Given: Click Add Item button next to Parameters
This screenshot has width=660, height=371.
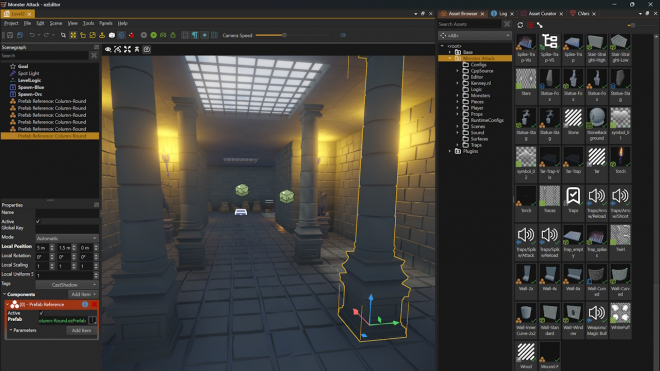Looking at the screenshot, I should pyautogui.click(x=81, y=331).
